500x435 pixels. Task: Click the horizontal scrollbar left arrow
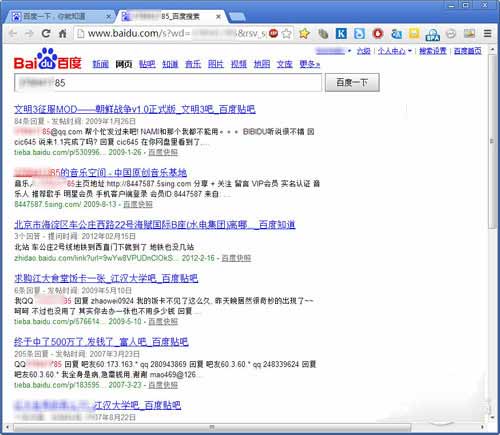click(8, 427)
